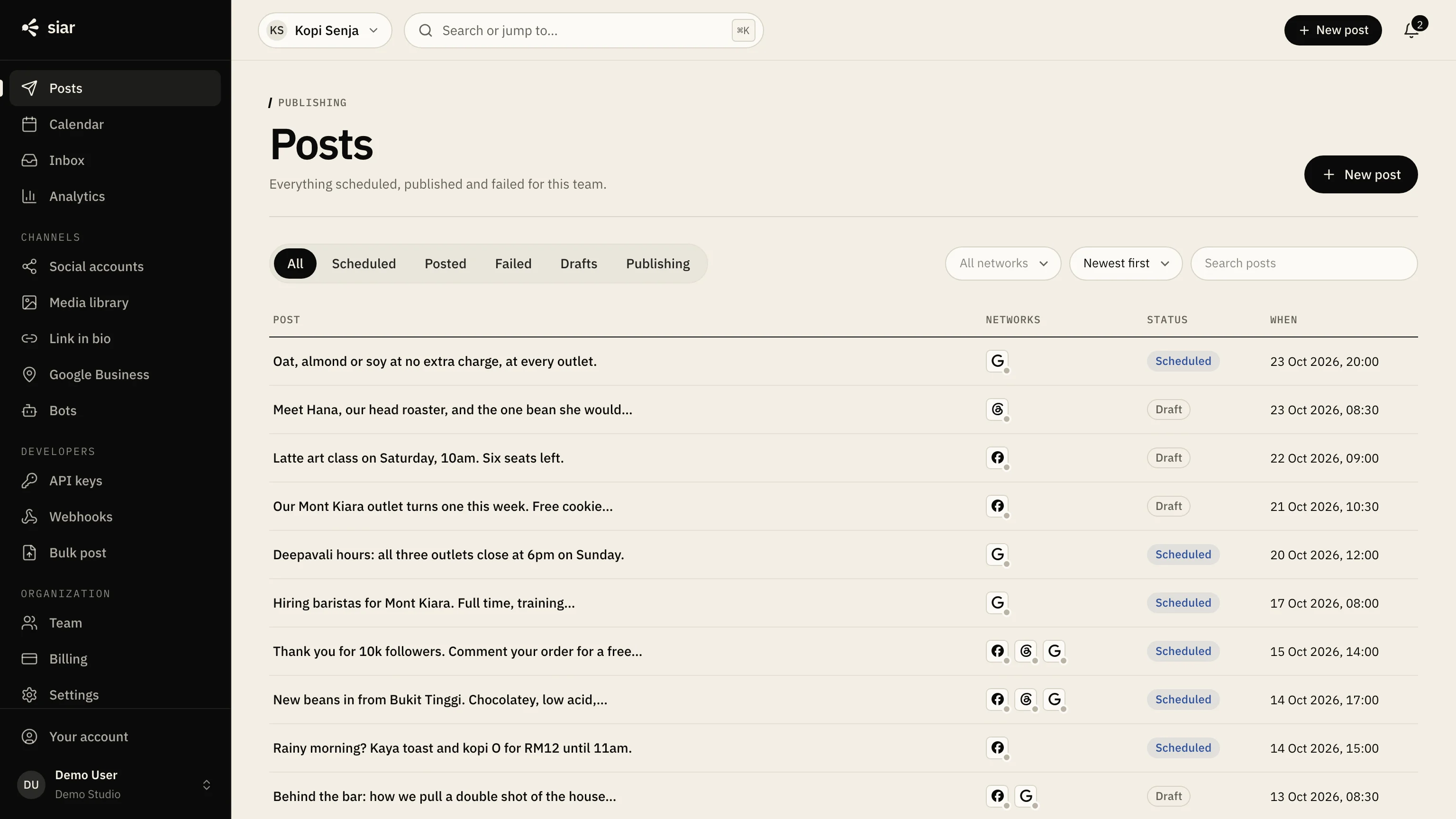Open Bulk post tool
The image size is (1456, 819).
[115, 553]
